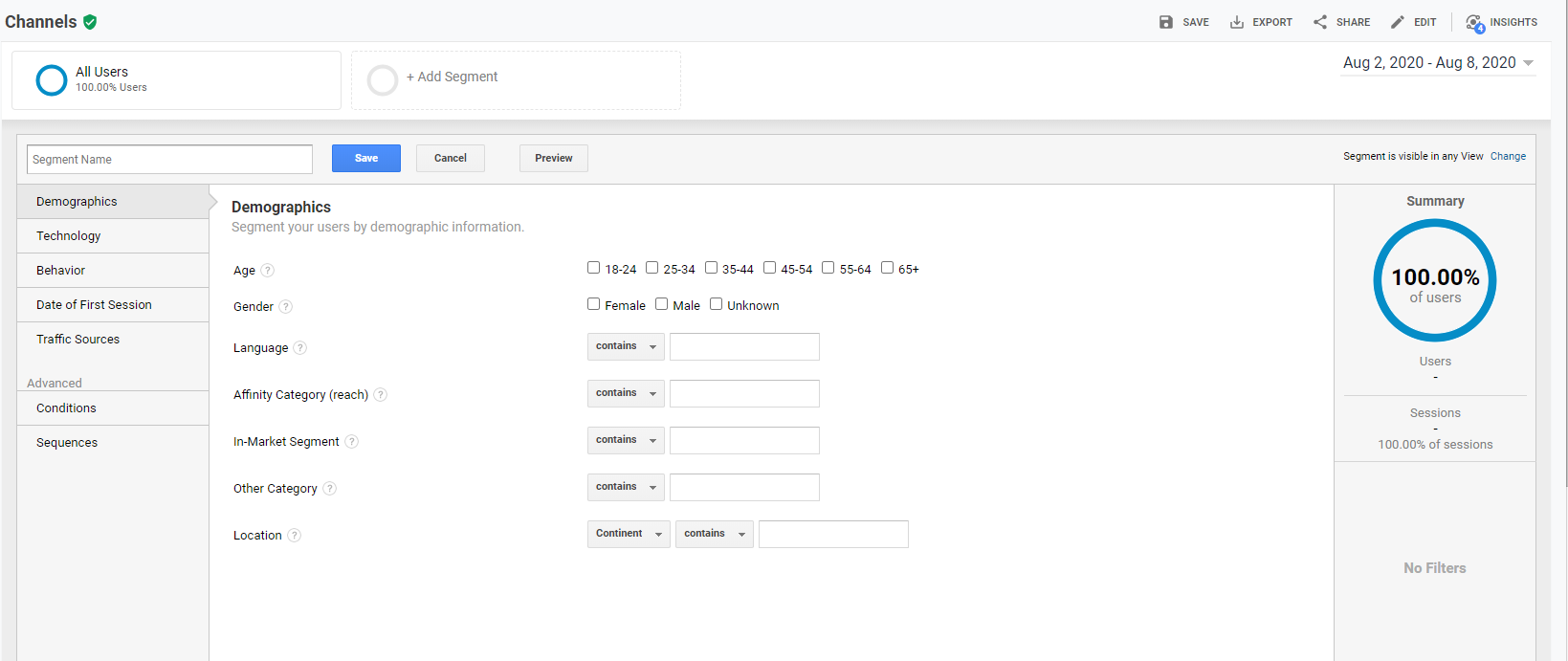
Task: Check the 18-24 age checkbox
Action: [593, 268]
